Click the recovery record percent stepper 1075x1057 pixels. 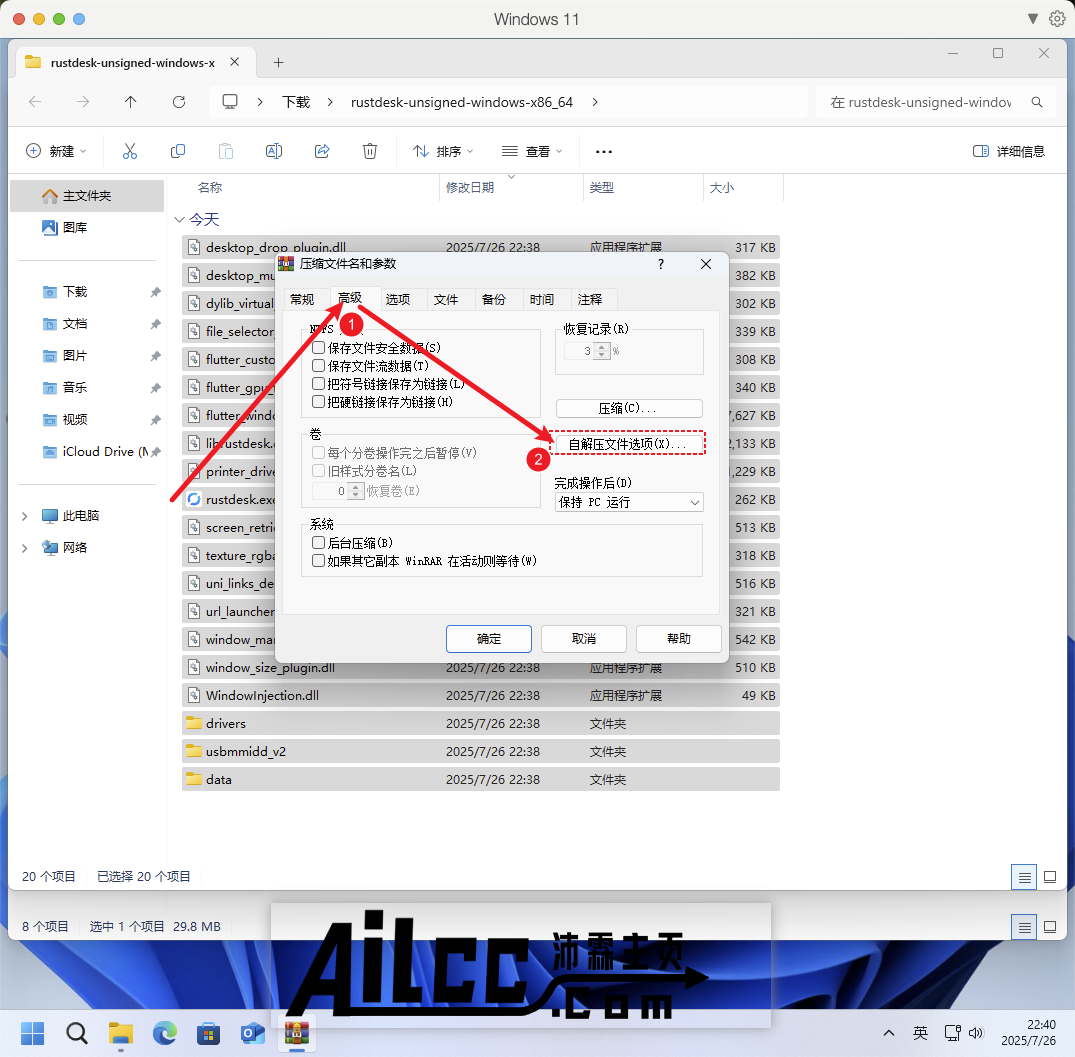pyautogui.click(x=601, y=351)
